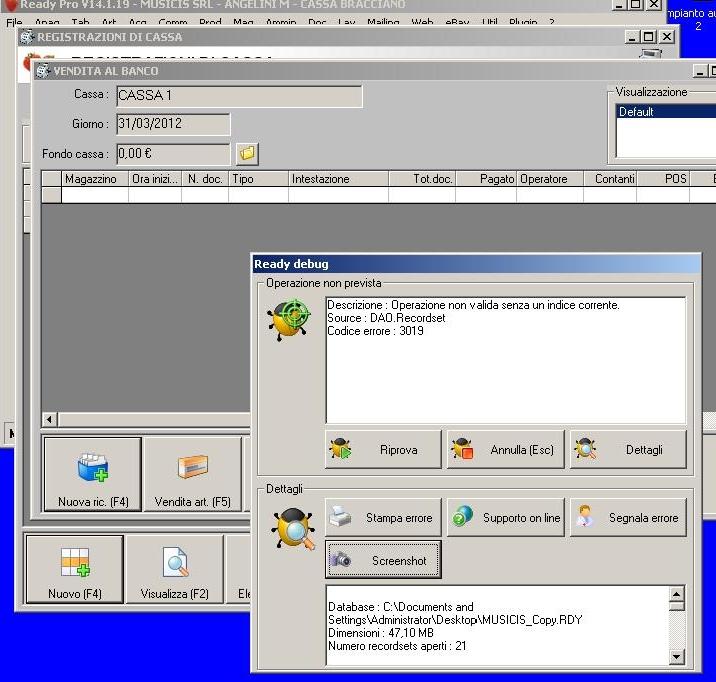Click the up arrow in the debug details scrollbar
Viewport: 716px width, 682px height.
[676, 594]
